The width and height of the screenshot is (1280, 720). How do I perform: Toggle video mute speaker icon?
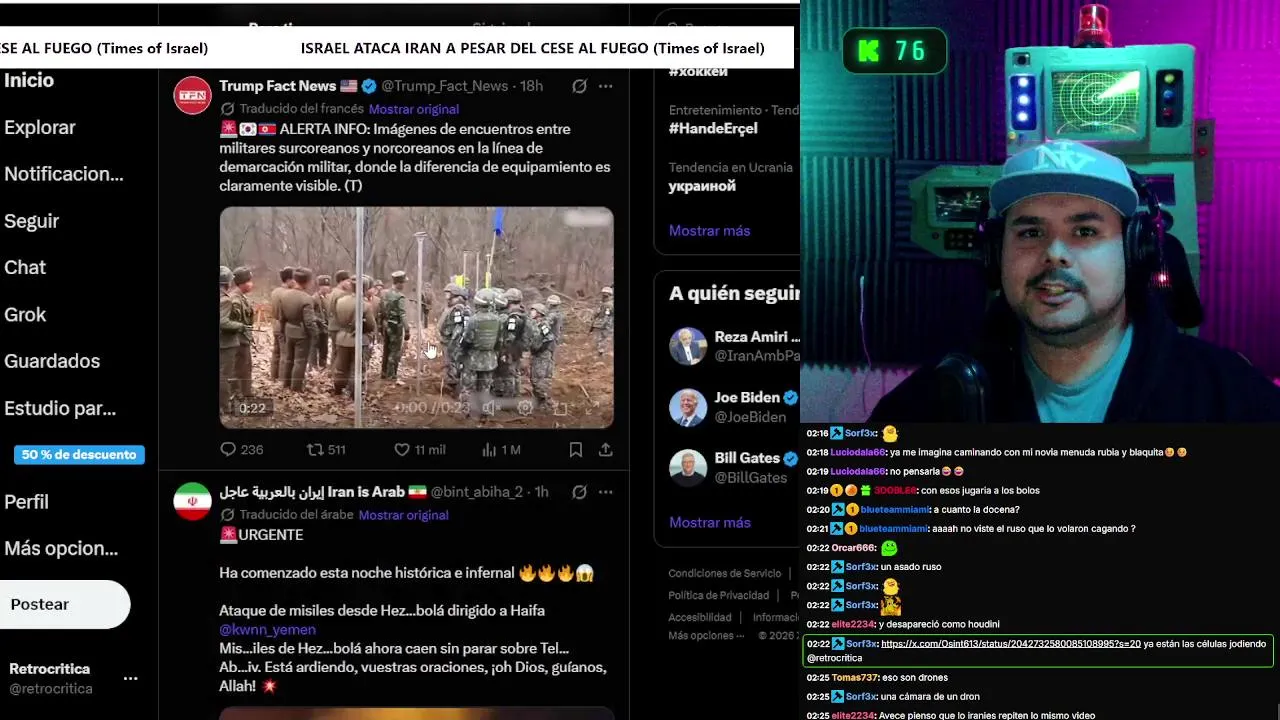[x=489, y=408]
